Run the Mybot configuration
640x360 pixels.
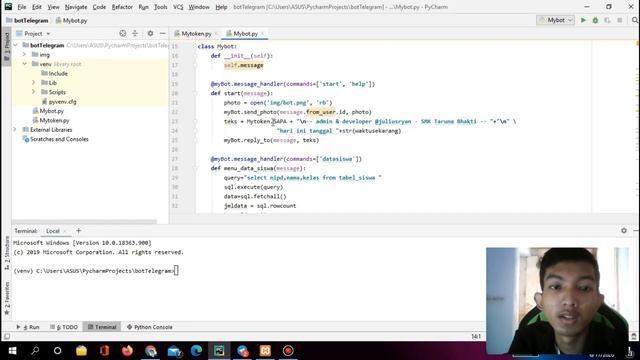tap(583, 20)
